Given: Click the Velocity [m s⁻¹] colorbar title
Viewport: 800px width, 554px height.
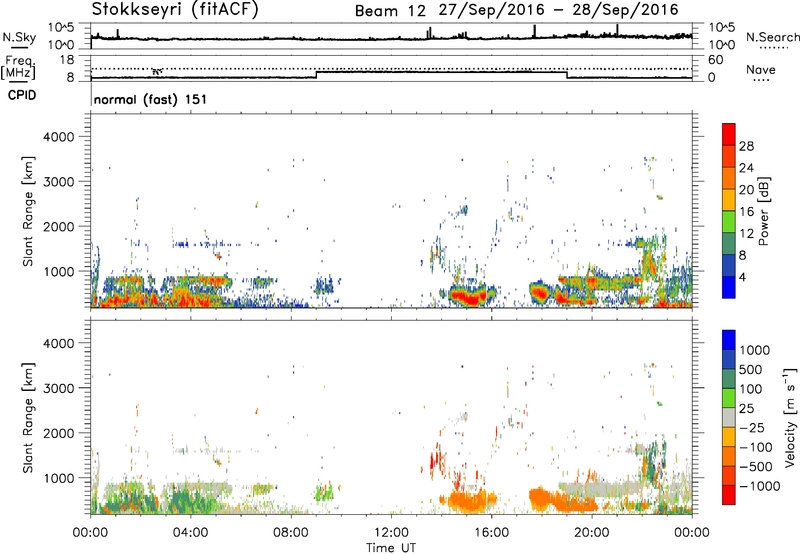Looking at the screenshot, I should (x=790, y=417).
